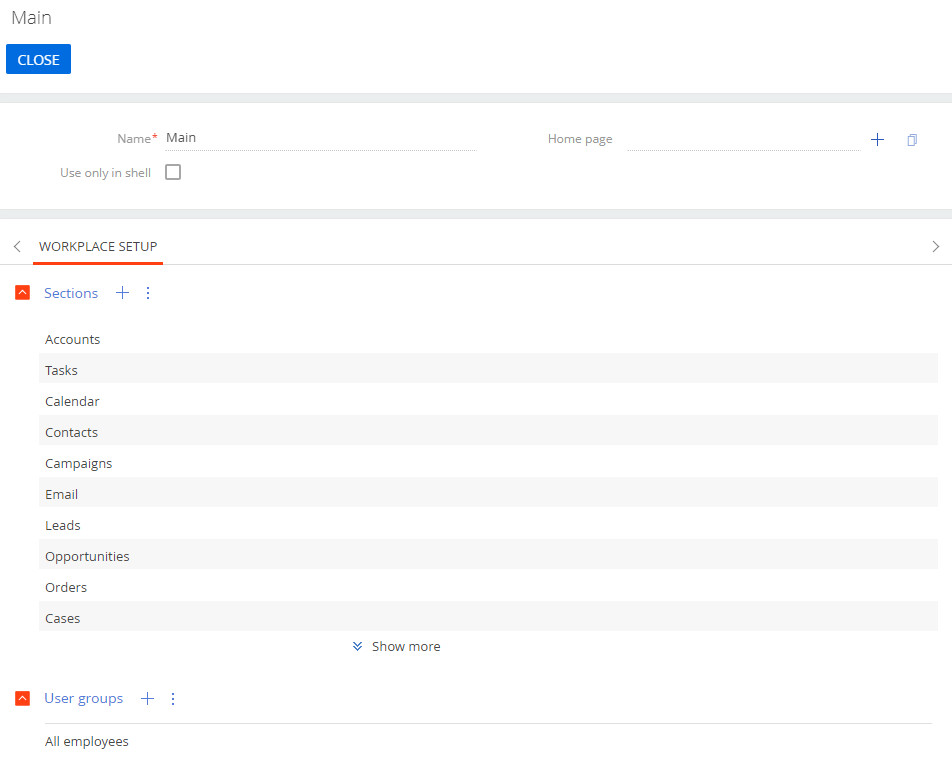Click the Home page field
The image size is (952, 765).
(x=743, y=139)
